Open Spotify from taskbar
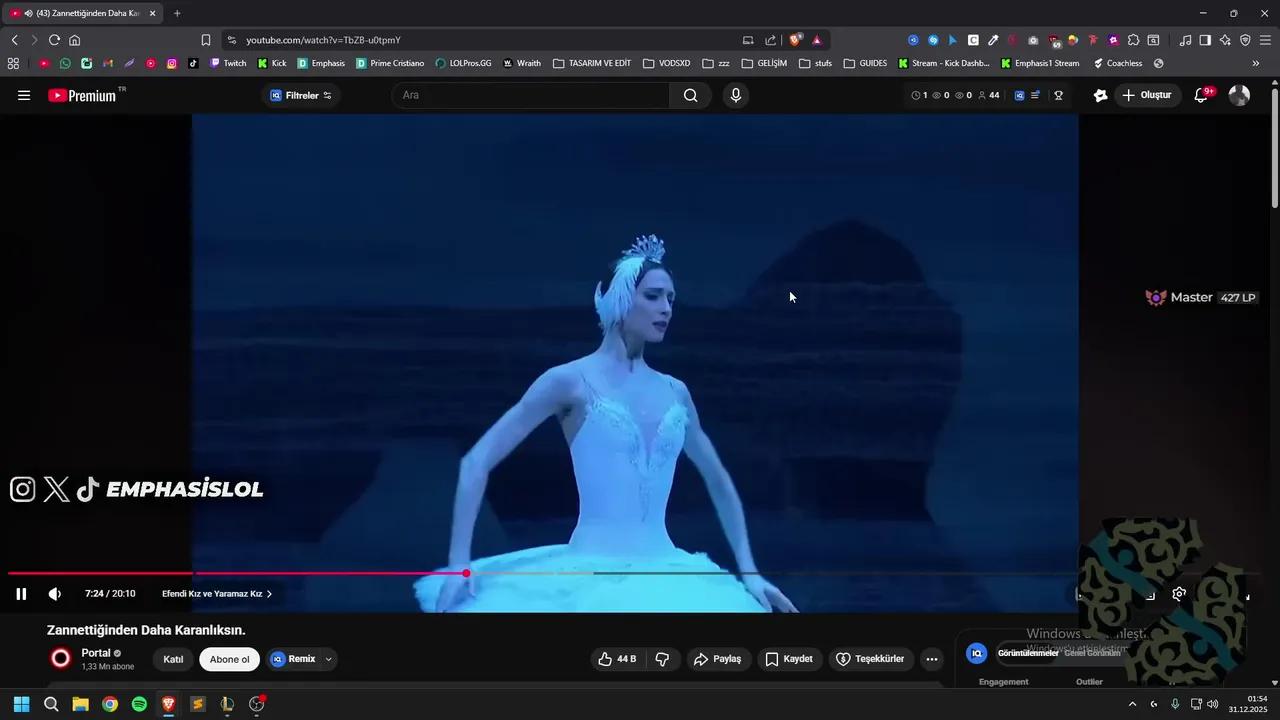Viewport: 1280px width, 720px height. point(139,704)
